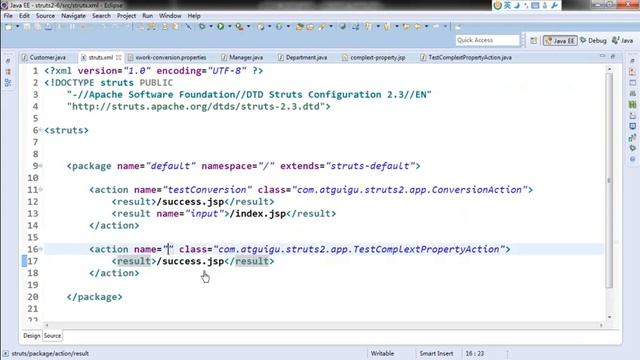Screen dimensions: 640x360
Task: Open the Source menu
Action: [x=45, y=16]
